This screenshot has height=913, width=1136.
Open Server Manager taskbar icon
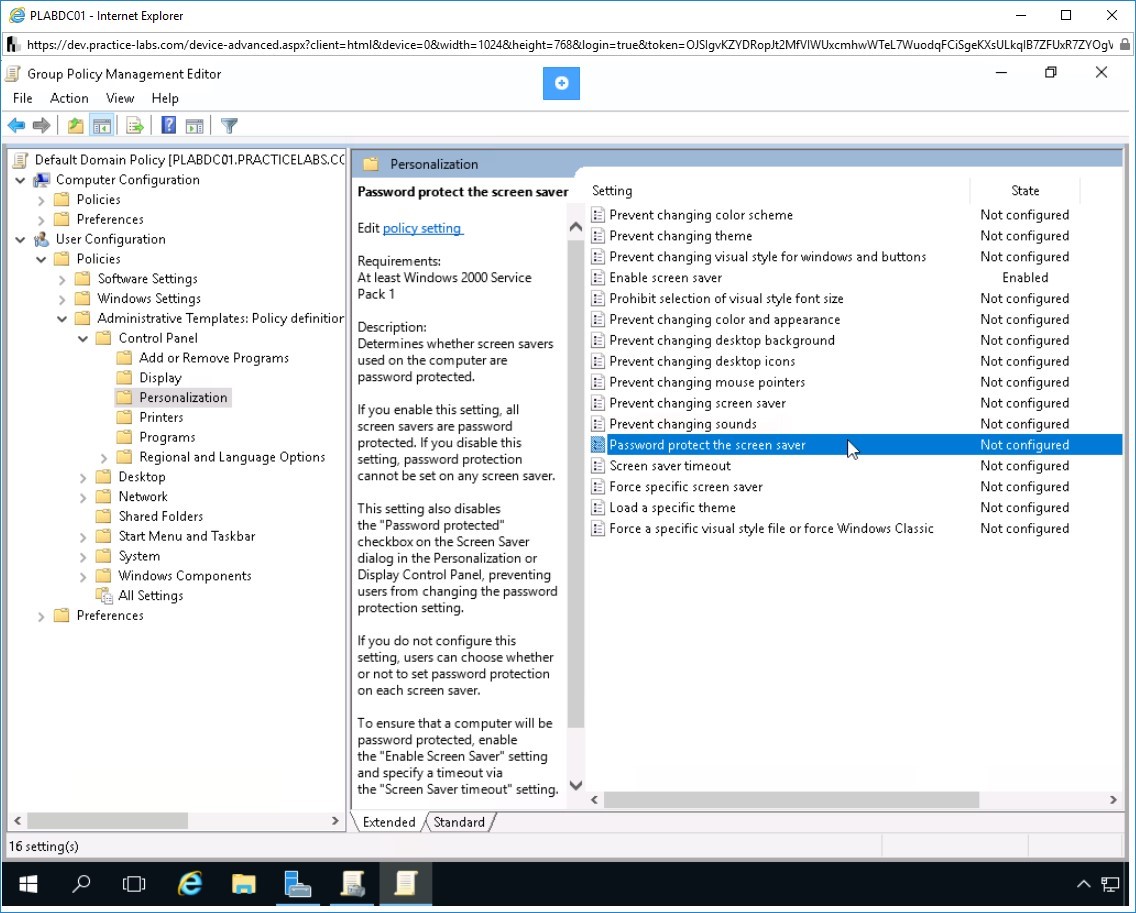pos(297,883)
